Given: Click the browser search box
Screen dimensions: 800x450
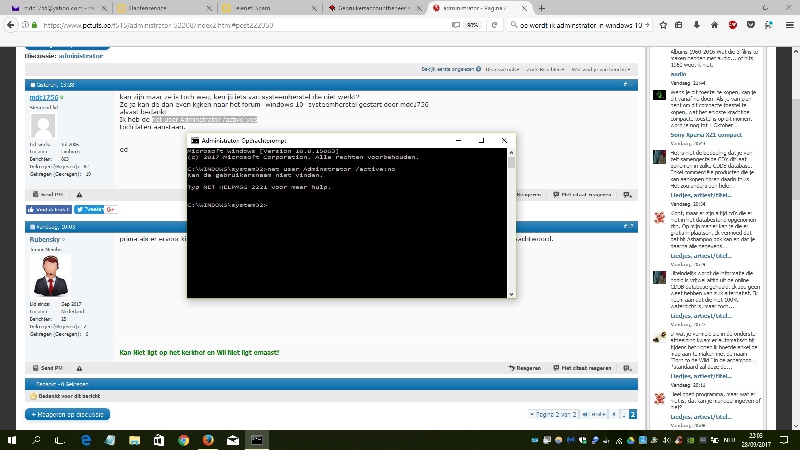Looking at the screenshot, I should point(581,24).
